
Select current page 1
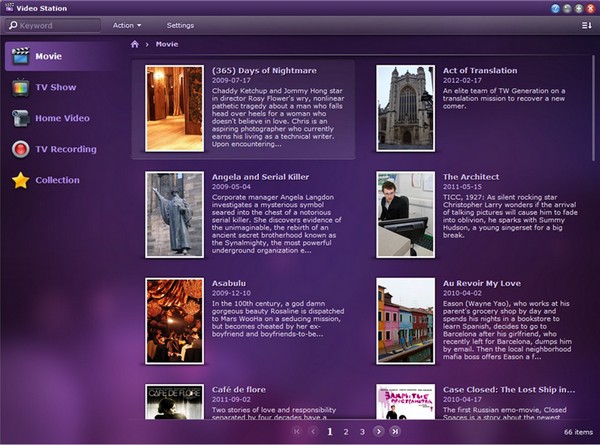tap(330, 432)
